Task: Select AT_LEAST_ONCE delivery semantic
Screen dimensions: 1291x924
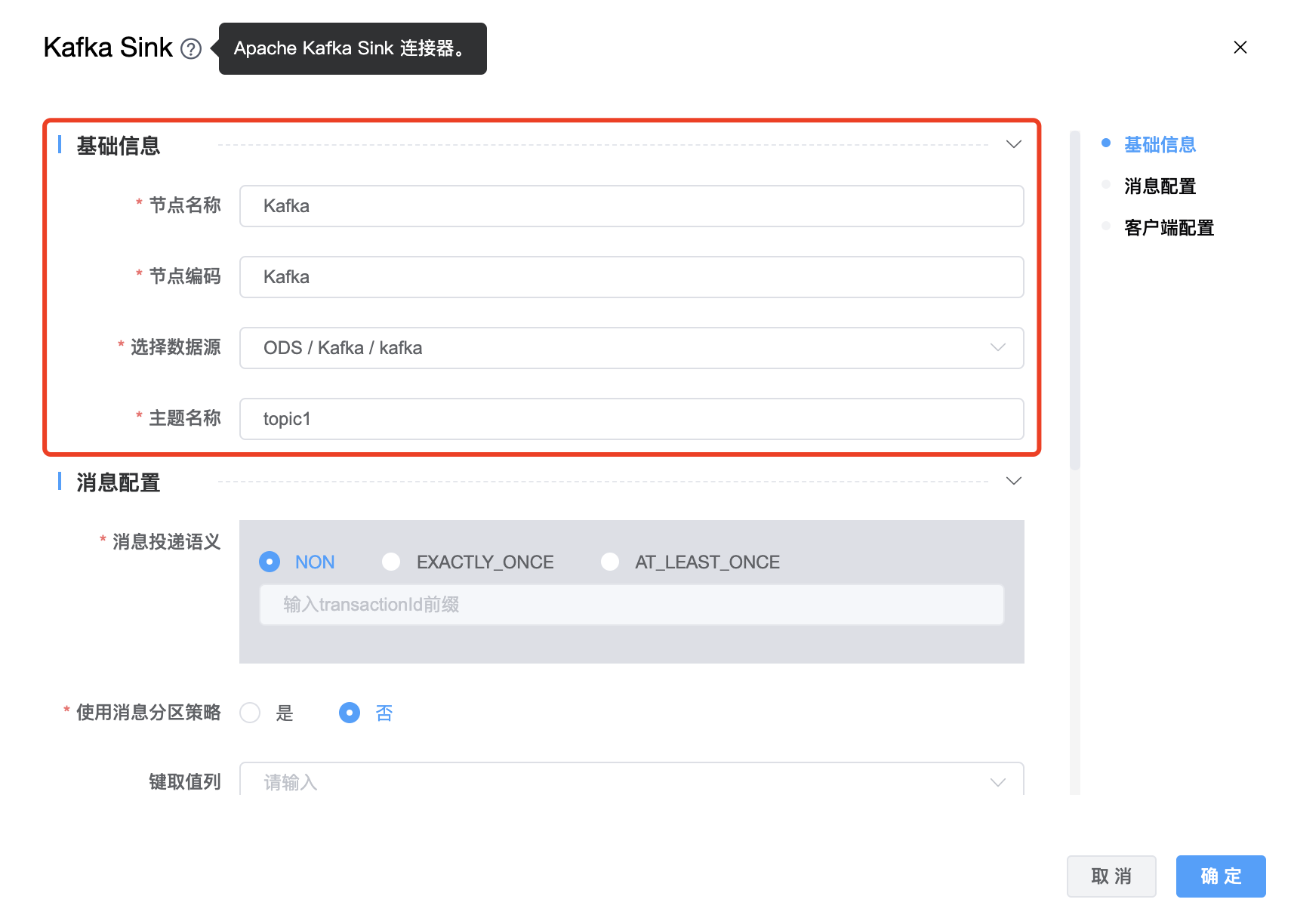Action: (610, 562)
